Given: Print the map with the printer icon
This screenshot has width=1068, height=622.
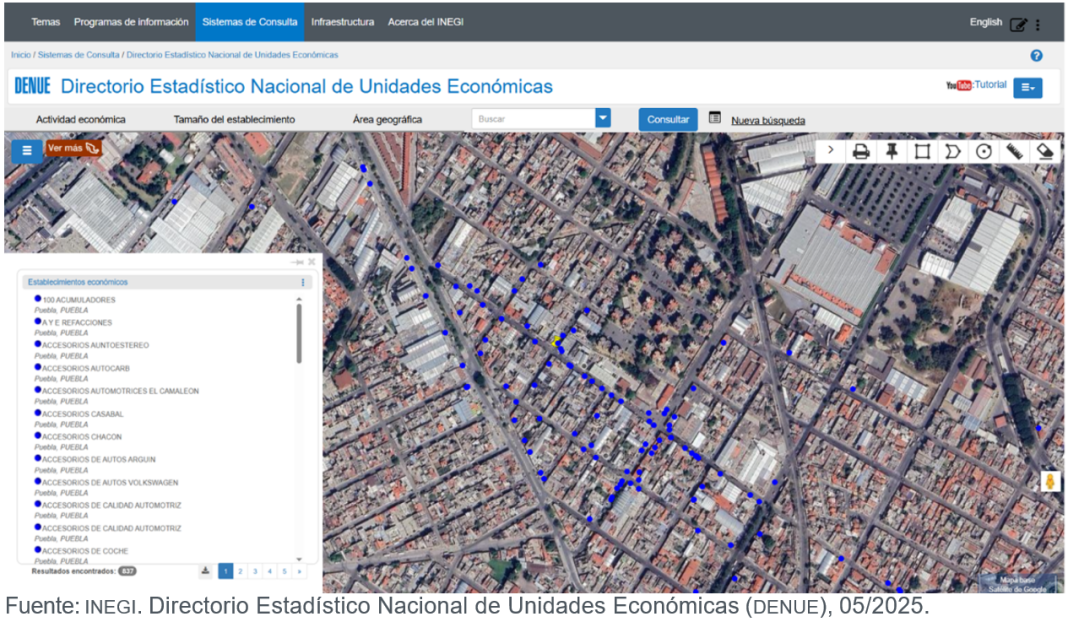Looking at the screenshot, I should [x=860, y=151].
